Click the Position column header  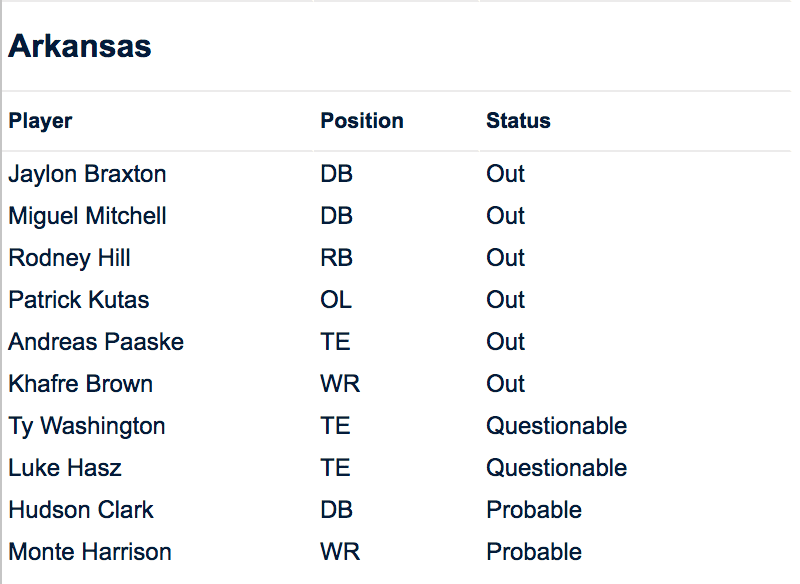point(362,121)
